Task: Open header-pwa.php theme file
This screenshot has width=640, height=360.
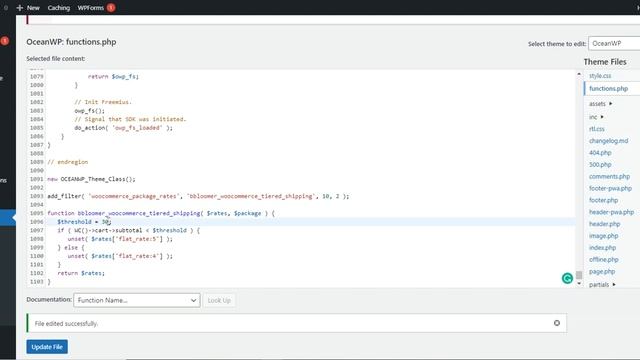Action: pyautogui.click(x=611, y=212)
